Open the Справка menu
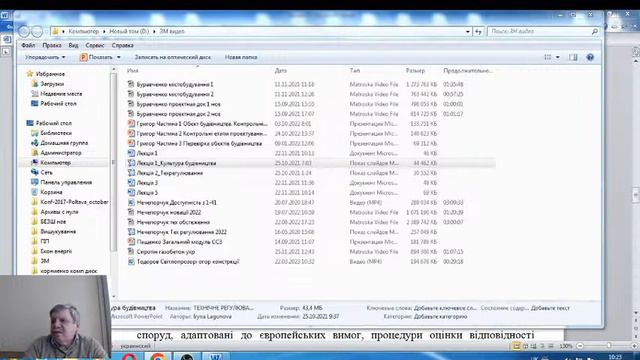This screenshot has height=360, width=640. coord(122,45)
